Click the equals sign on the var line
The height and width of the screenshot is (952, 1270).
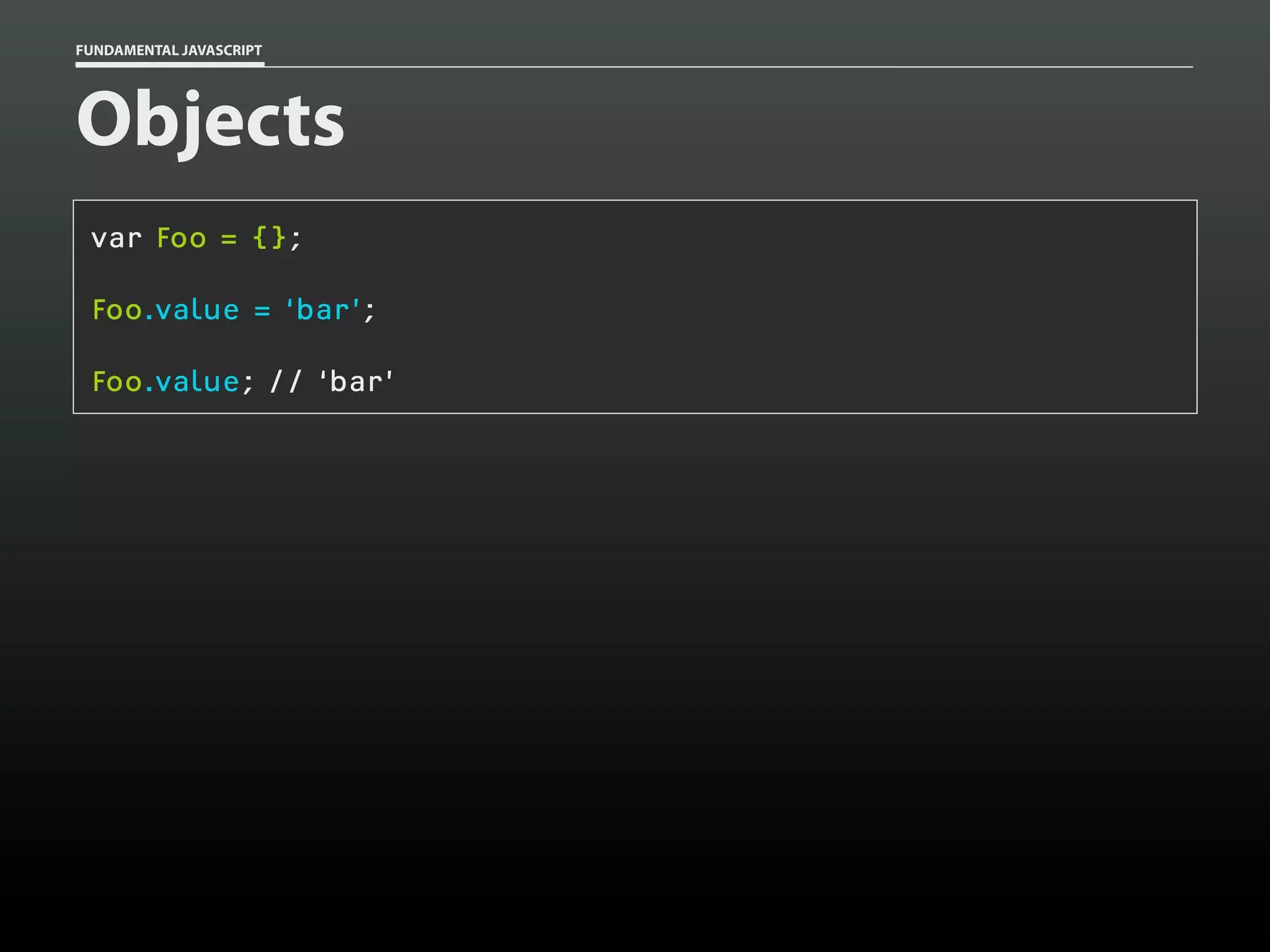pos(229,239)
